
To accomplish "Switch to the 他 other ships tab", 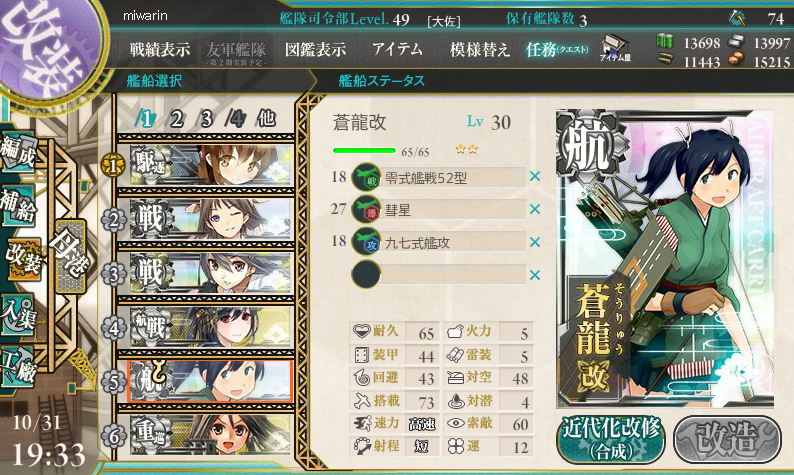I will pos(266,118).
